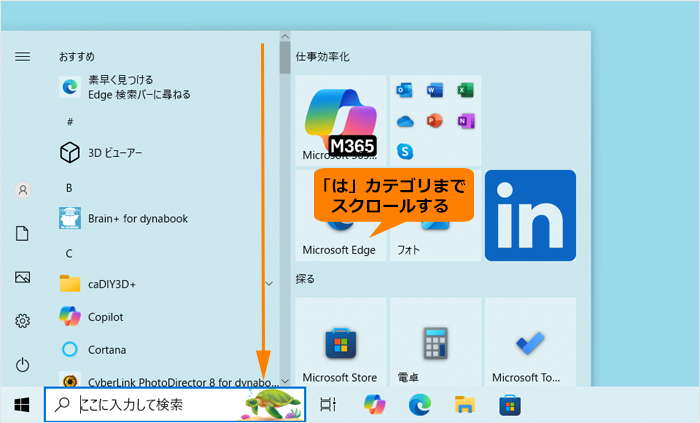Launch Brain+ for dynabook app

(124, 218)
